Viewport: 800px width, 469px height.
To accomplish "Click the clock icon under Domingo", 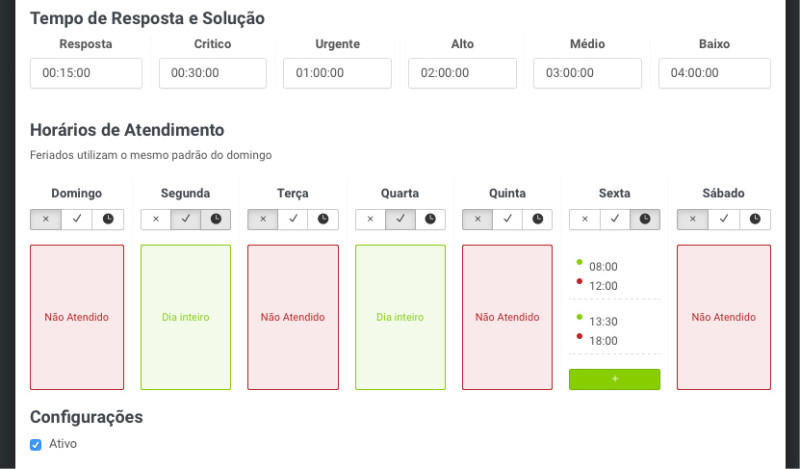I will 108,219.
